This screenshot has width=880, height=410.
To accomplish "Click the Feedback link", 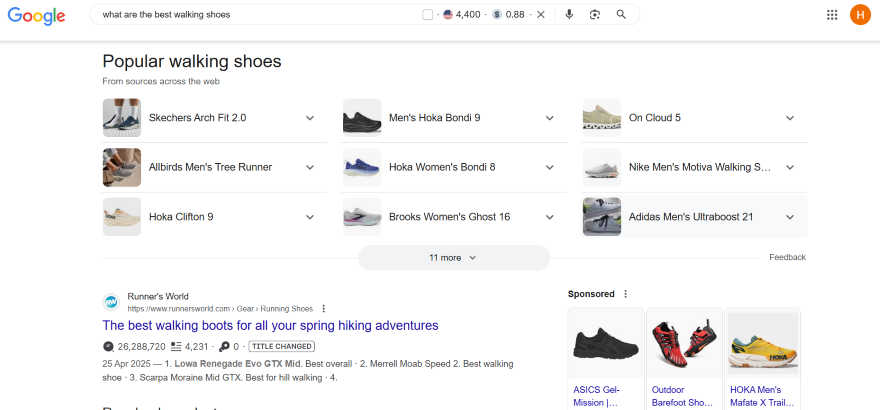I will [787, 257].
